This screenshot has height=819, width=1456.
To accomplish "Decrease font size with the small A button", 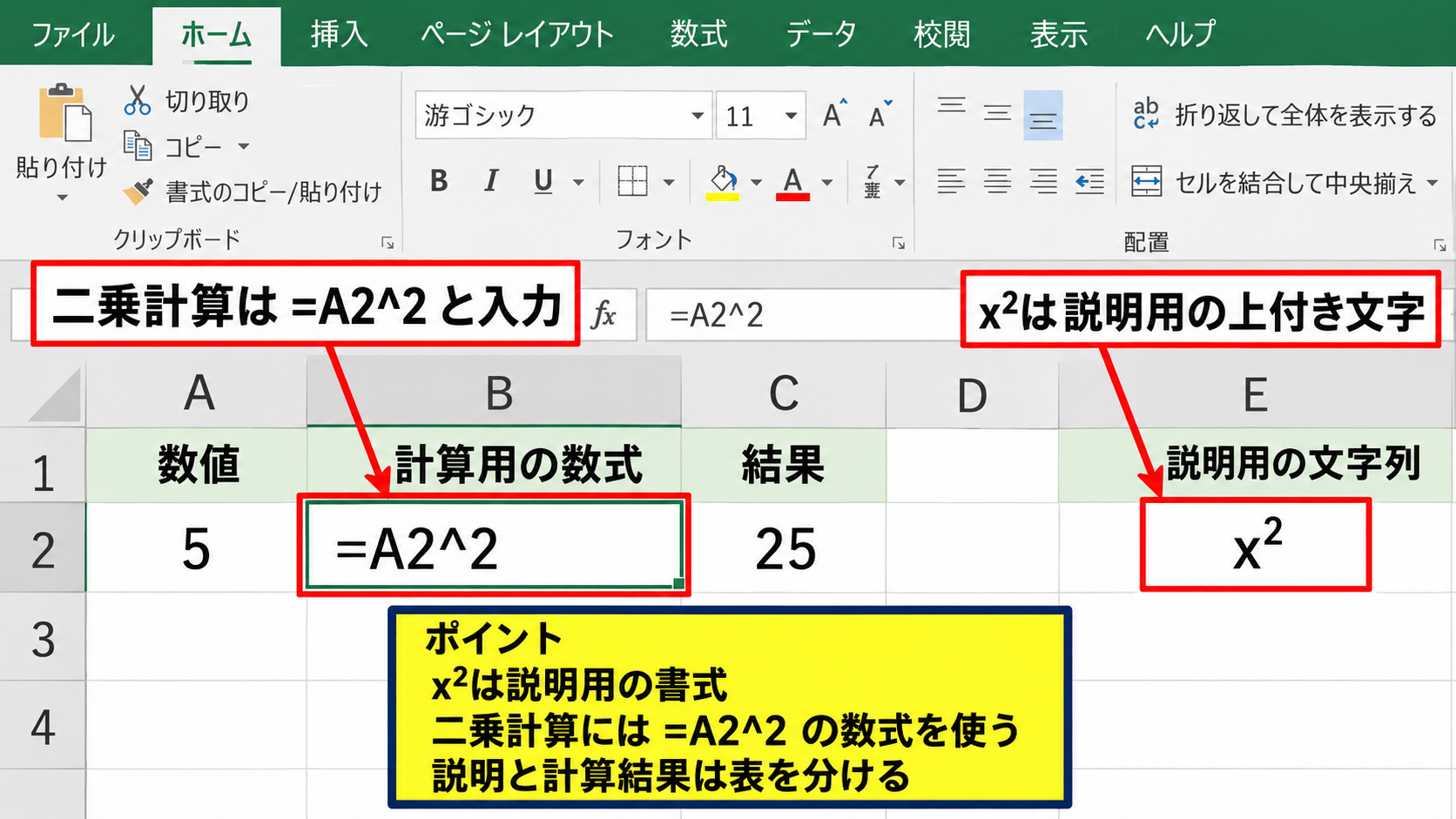I will point(880,114).
